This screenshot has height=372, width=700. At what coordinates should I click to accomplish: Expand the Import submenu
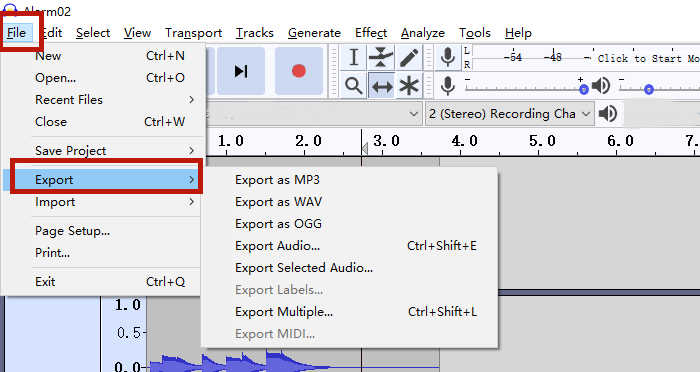click(102, 202)
